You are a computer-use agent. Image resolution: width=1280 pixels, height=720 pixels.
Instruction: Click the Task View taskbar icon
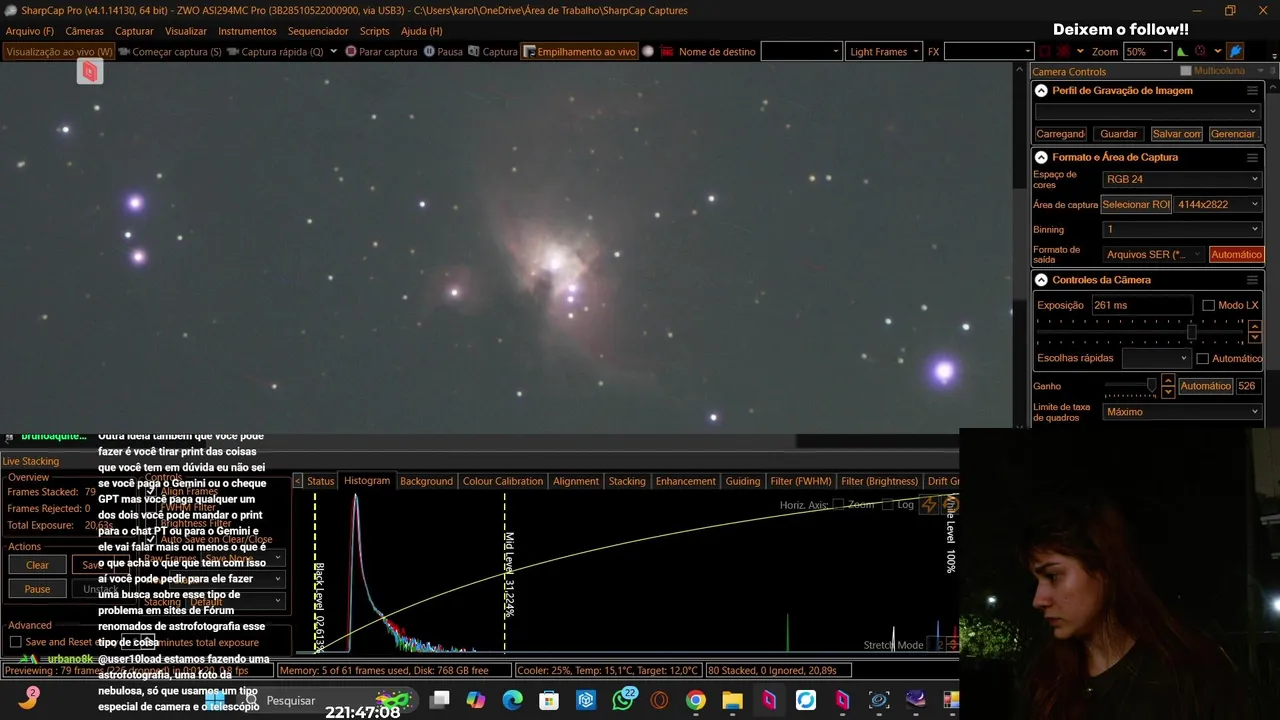440,701
